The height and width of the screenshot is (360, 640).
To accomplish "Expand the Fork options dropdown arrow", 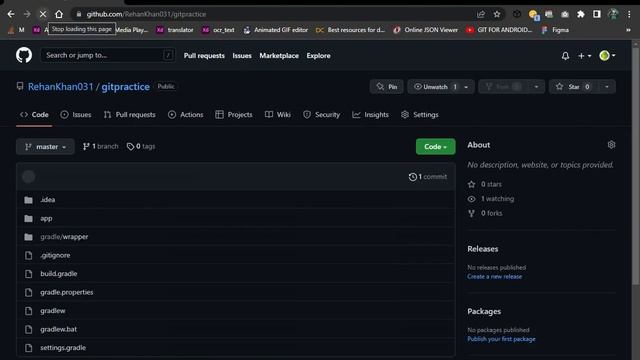I will click(536, 87).
